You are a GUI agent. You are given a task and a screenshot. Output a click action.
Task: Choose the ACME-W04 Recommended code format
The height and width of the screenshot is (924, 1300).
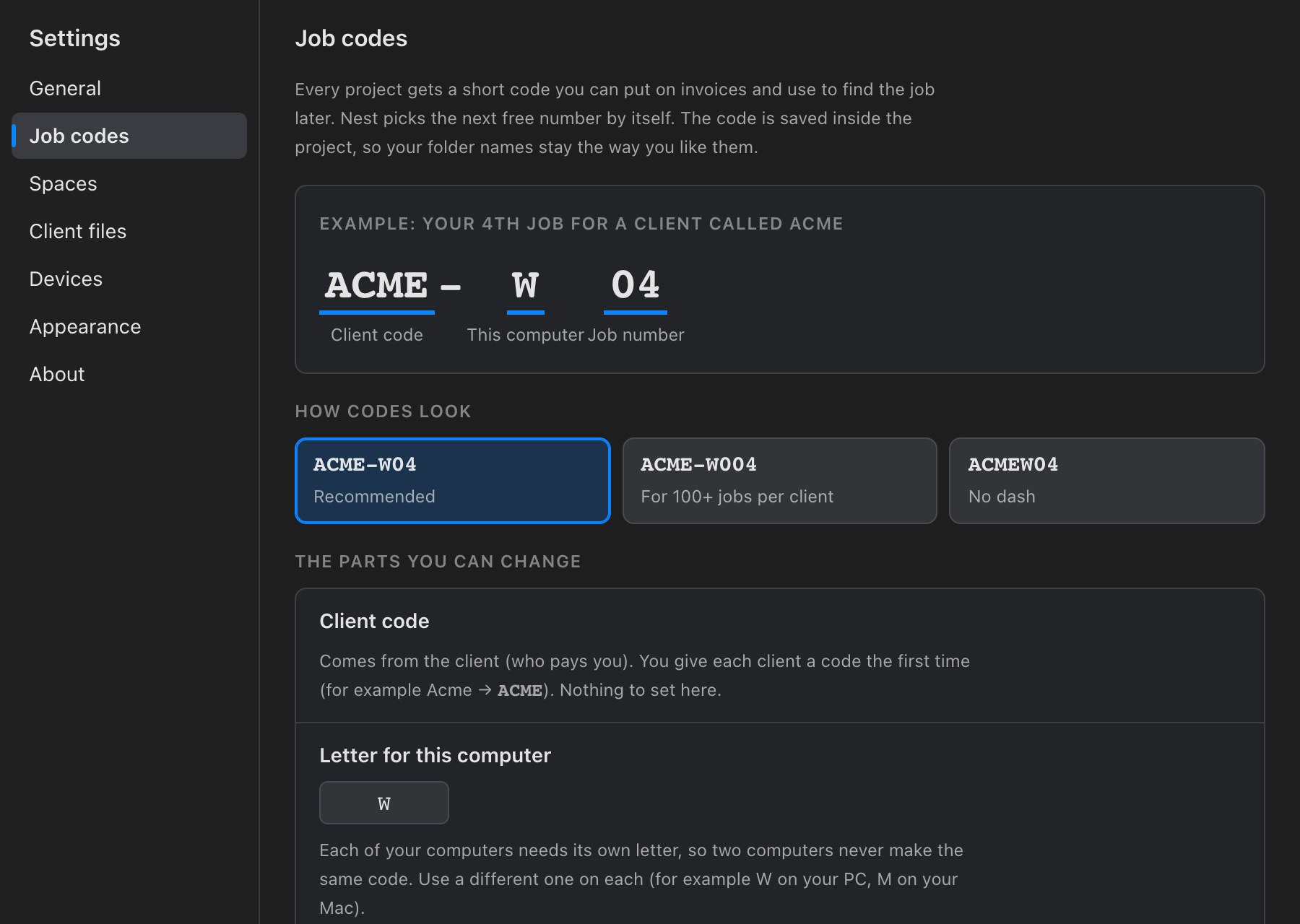[x=453, y=481]
